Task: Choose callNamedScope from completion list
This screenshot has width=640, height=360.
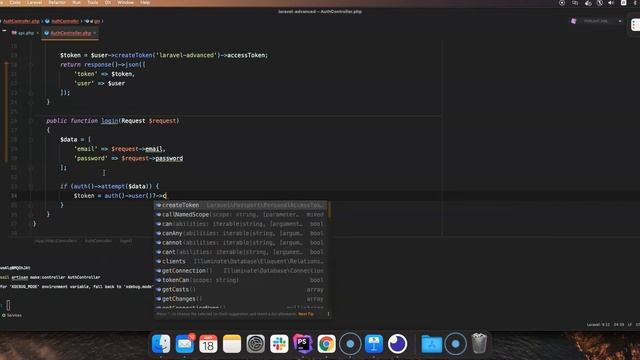Action: tap(241, 215)
